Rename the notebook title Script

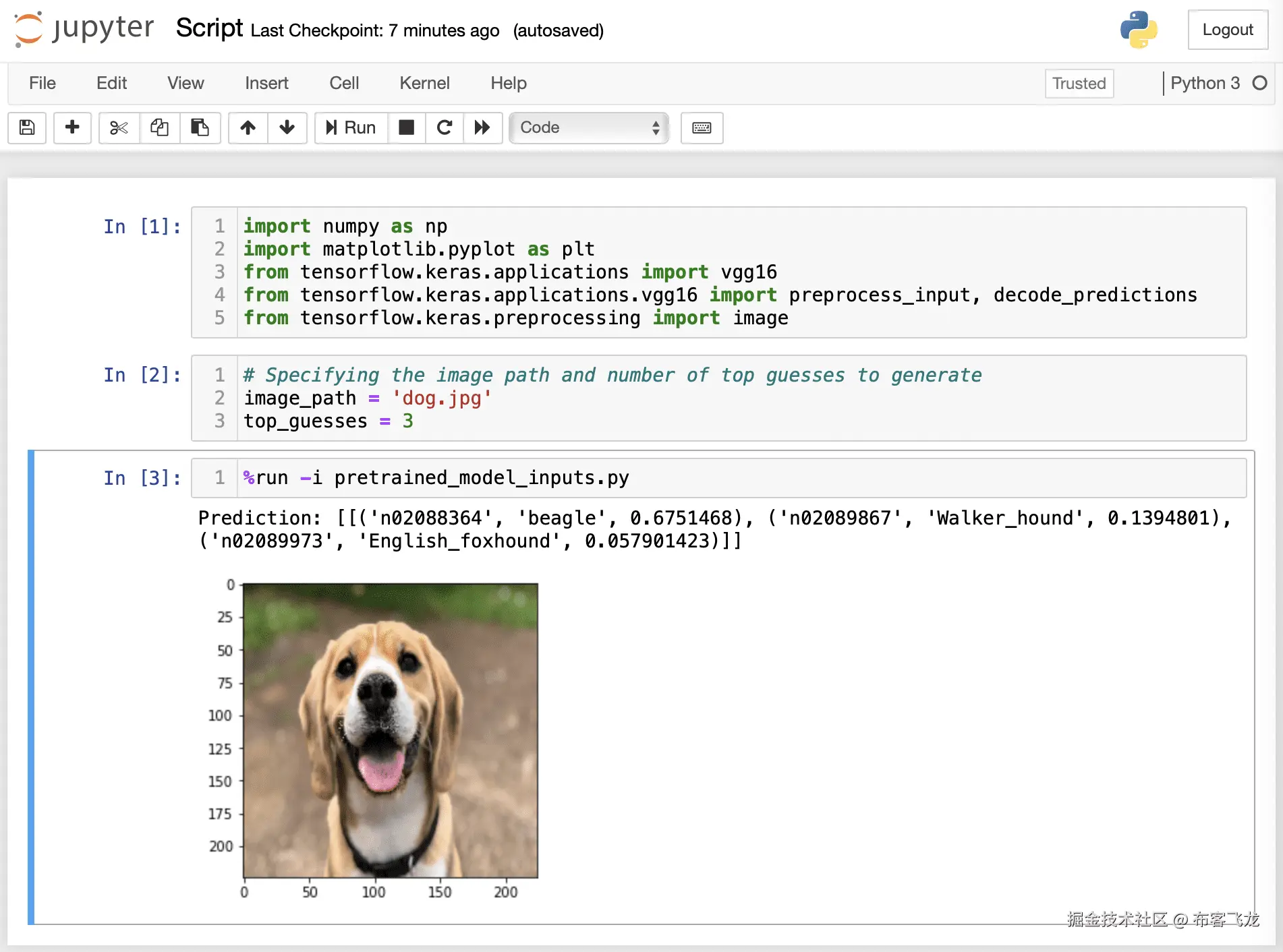209,28
